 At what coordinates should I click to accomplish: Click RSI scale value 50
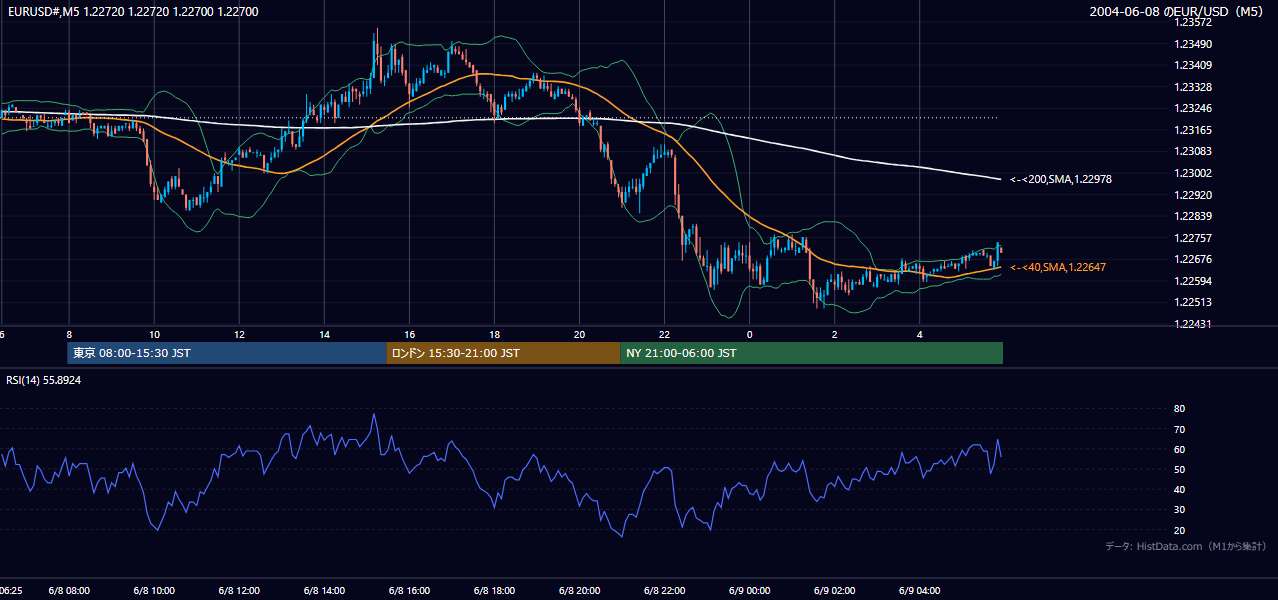tap(1180, 469)
